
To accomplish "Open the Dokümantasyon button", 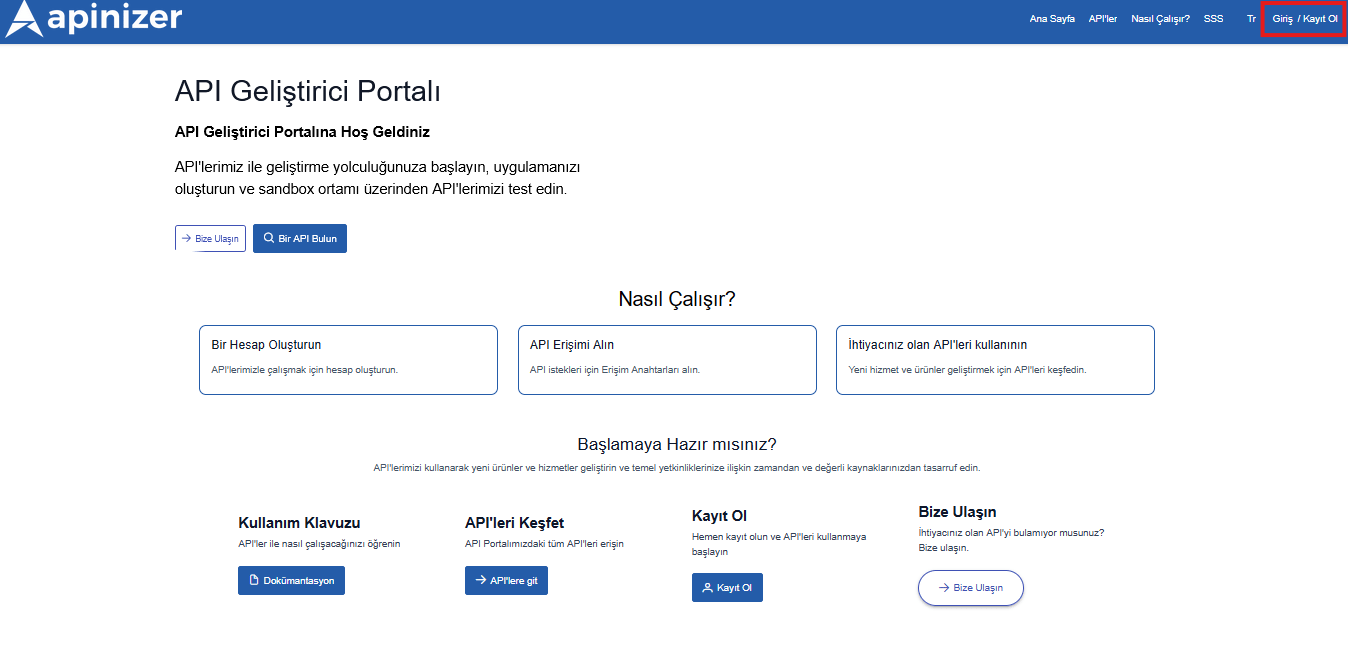I will click(x=291, y=580).
